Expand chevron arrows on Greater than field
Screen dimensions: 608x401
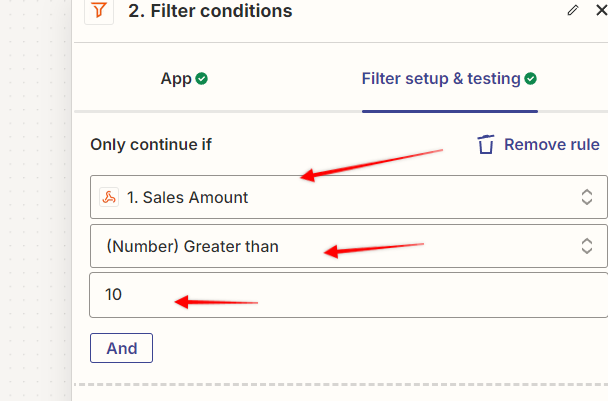pyautogui.click(x=587, y=246)
